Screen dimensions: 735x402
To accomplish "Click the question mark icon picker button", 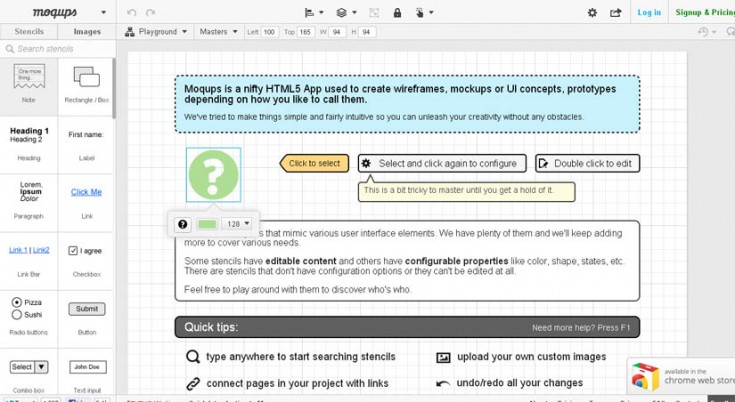I will 183,224.
